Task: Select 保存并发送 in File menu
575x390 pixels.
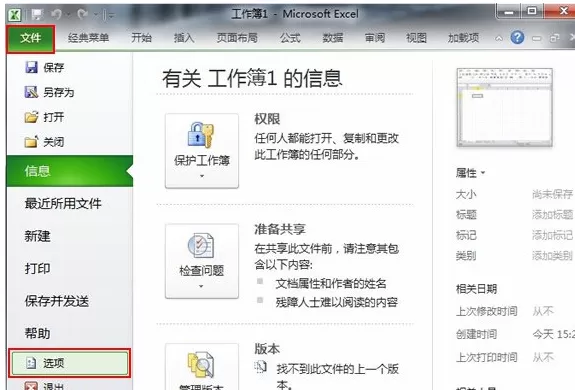Action: coord(57,301)
